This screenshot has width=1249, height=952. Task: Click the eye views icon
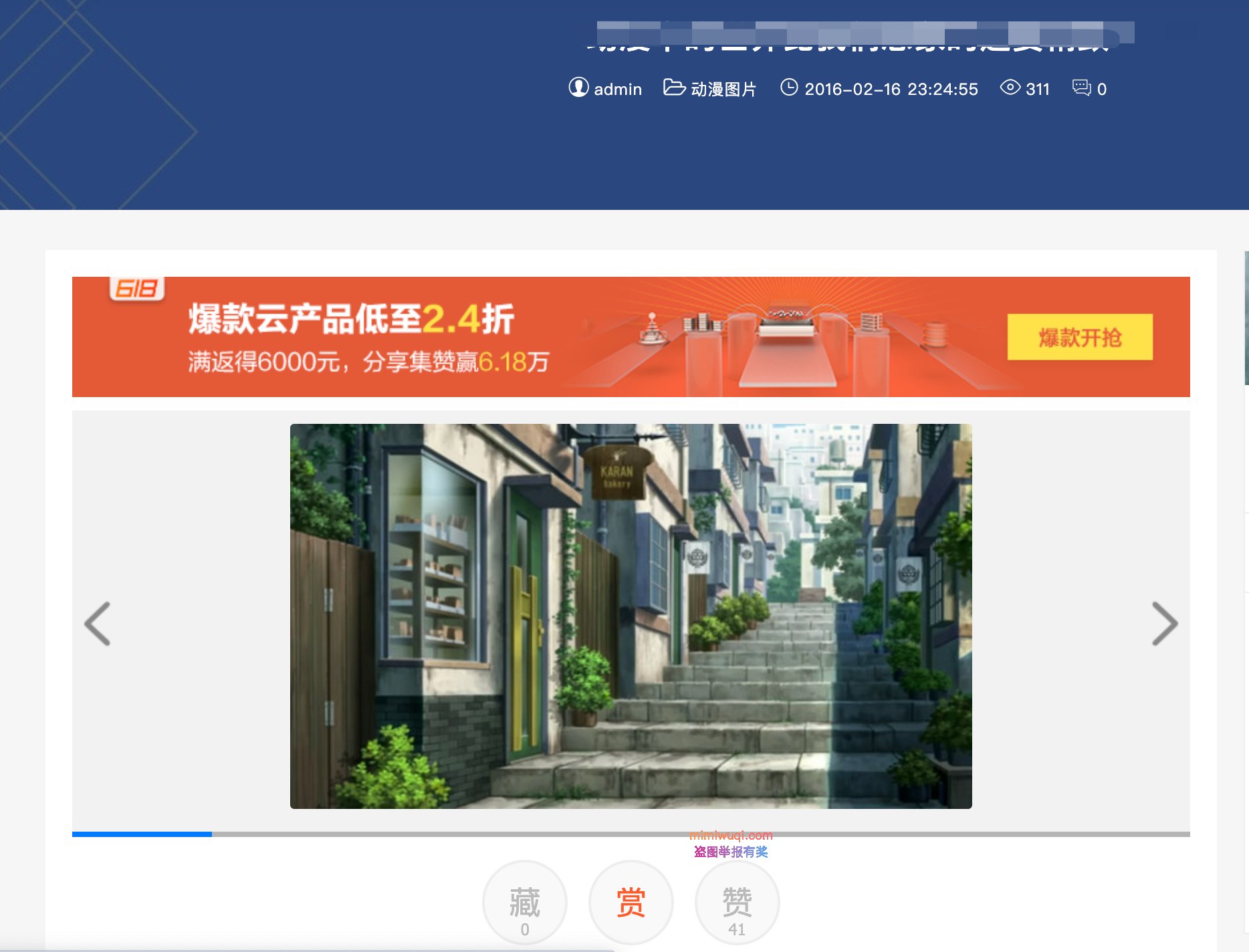coord(1010,88)
